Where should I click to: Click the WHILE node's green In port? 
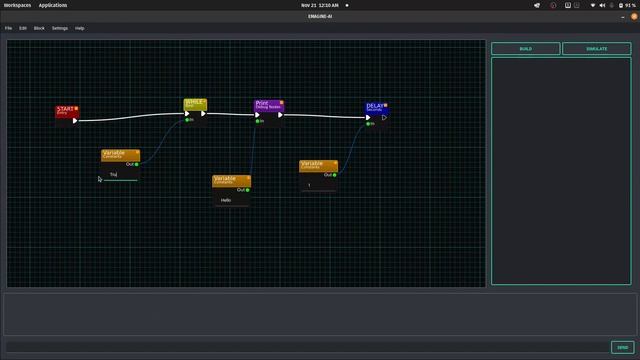pyautogui.click(x=187, y=120)
